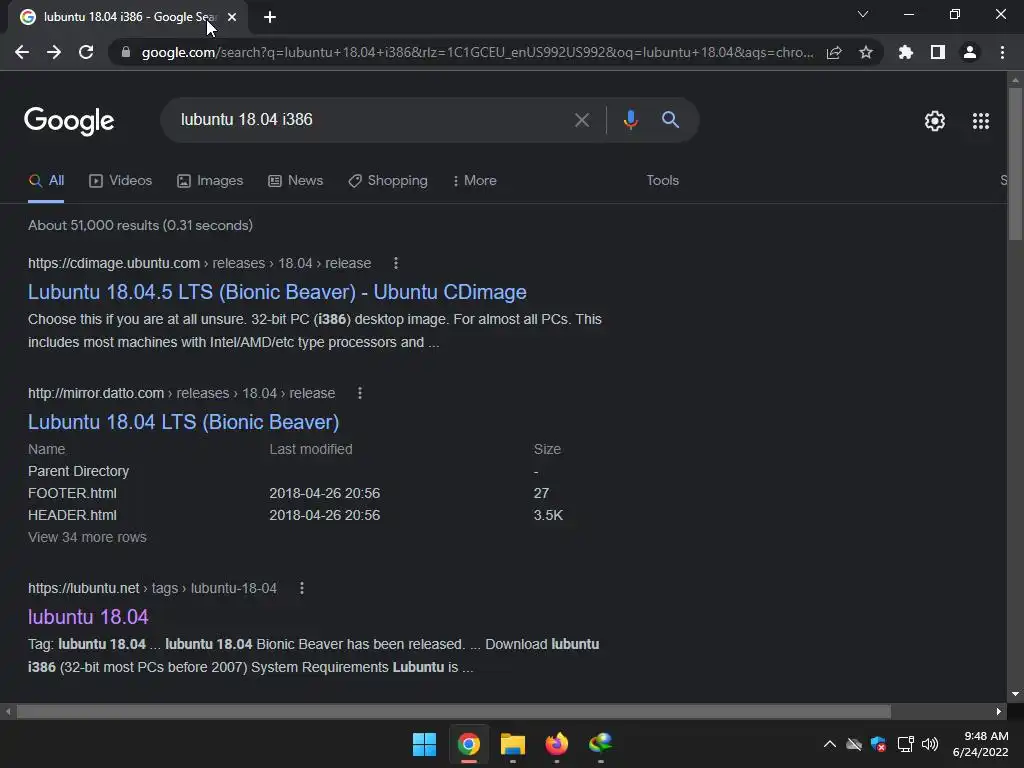Click About 51,000 results text
Screen dimensions: 1024x768
tap(140, 225)
